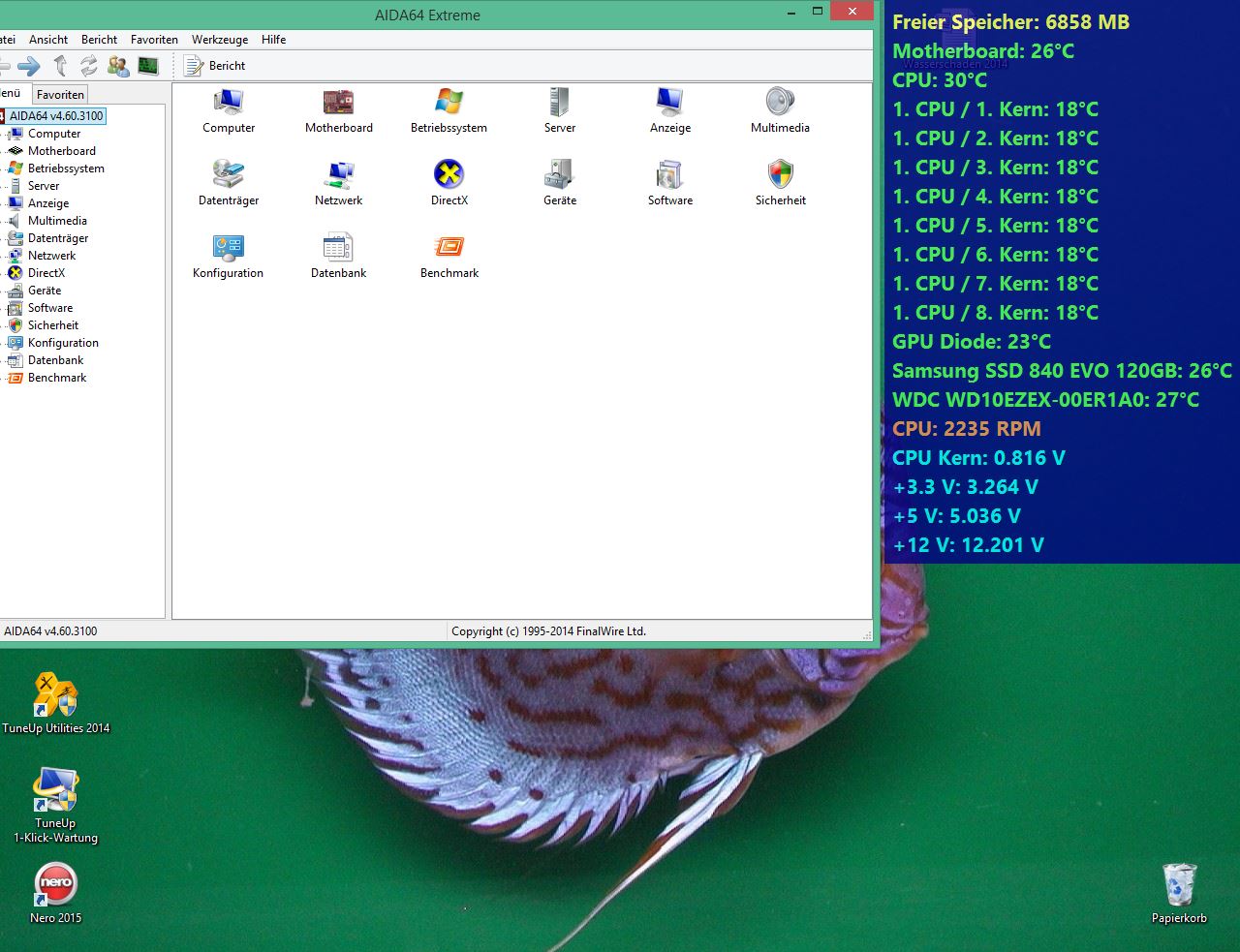Open the Favoriten menu in menu bar
This screenshot has width=1240, height=952.
coord(154,40)
